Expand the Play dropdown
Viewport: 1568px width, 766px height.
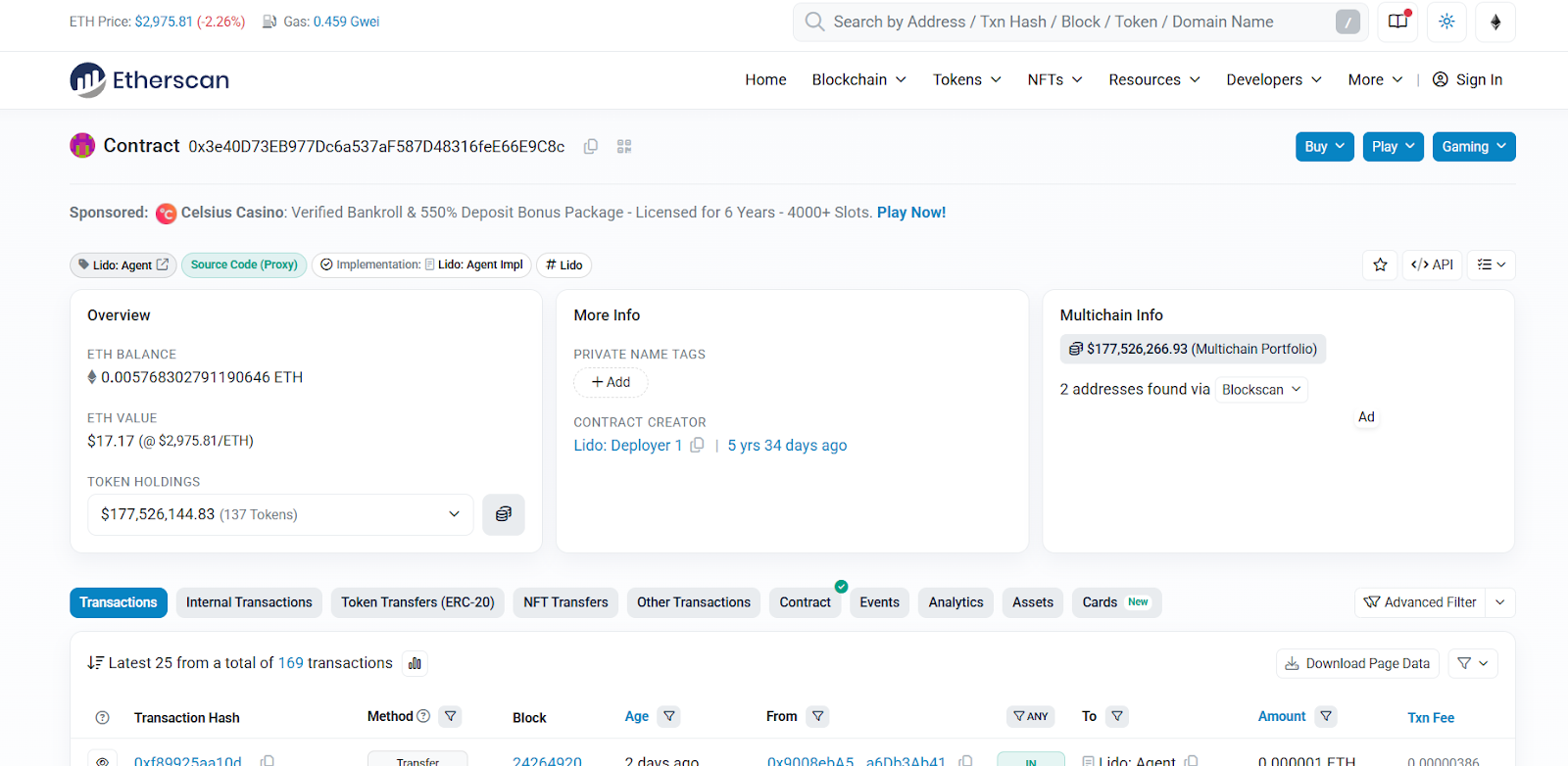coord(1393,146)
